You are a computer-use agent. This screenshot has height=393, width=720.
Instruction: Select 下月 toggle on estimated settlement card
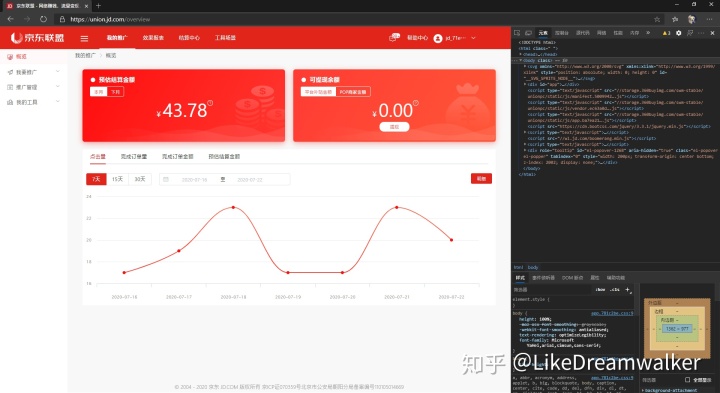click(x=115, y=92)
